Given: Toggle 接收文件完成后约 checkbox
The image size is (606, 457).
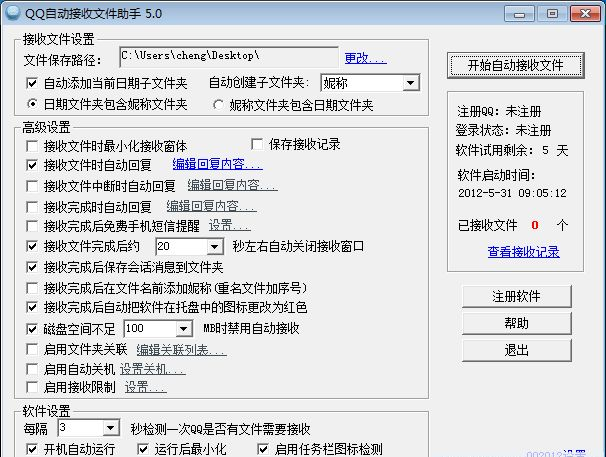Looking at the screenshot, I should (32, 246).
